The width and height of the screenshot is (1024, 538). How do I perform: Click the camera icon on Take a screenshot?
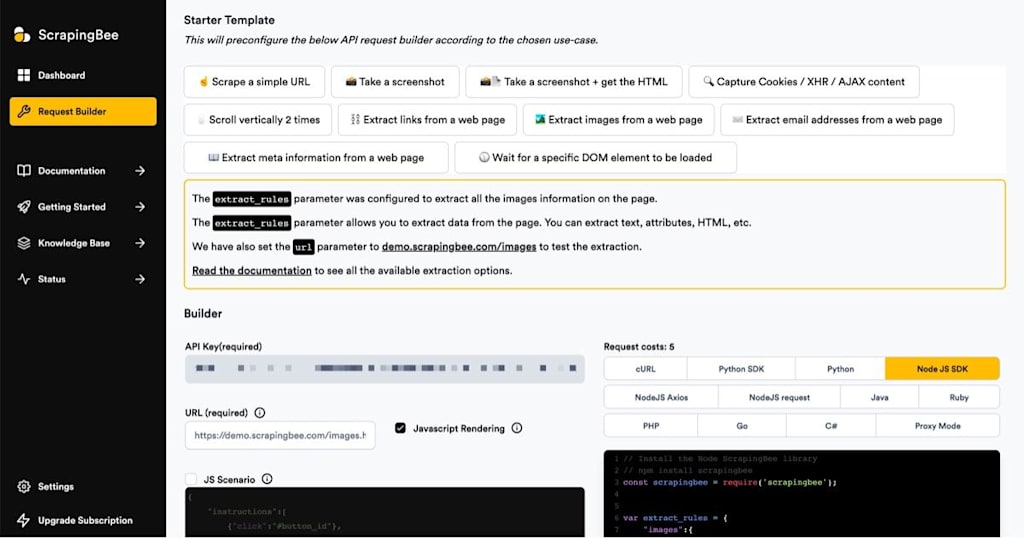(351, 82)
